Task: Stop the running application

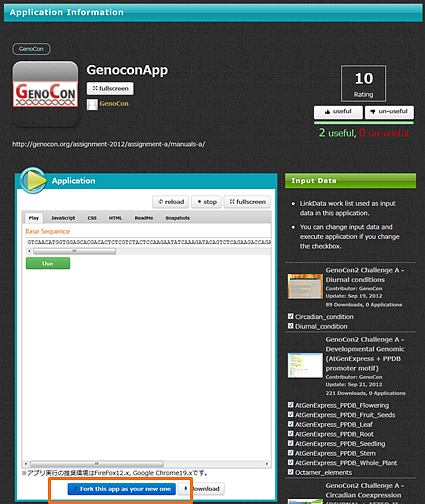Action: [x=206, y=202]
